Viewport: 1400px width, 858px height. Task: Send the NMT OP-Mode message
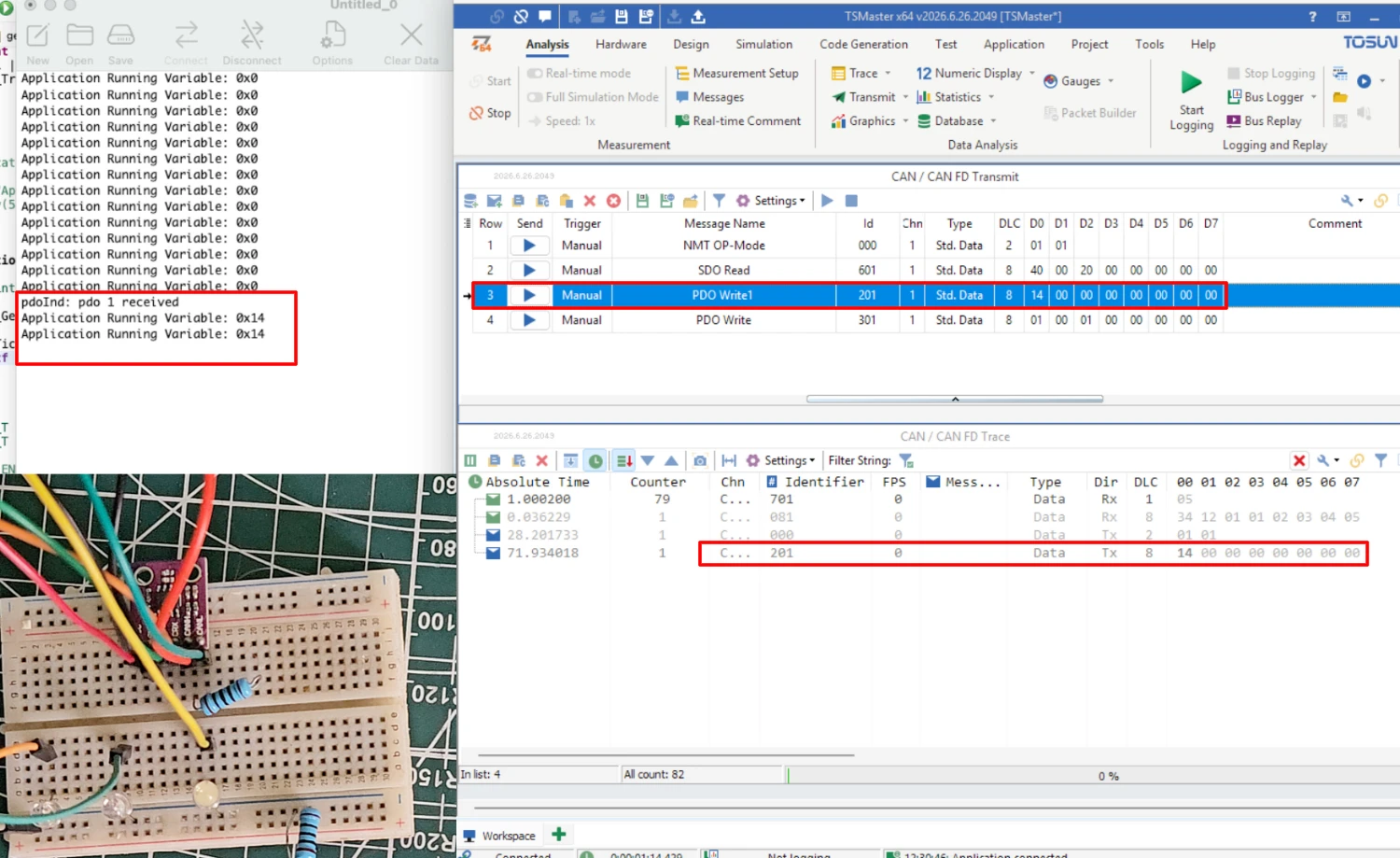coord(529,246)
